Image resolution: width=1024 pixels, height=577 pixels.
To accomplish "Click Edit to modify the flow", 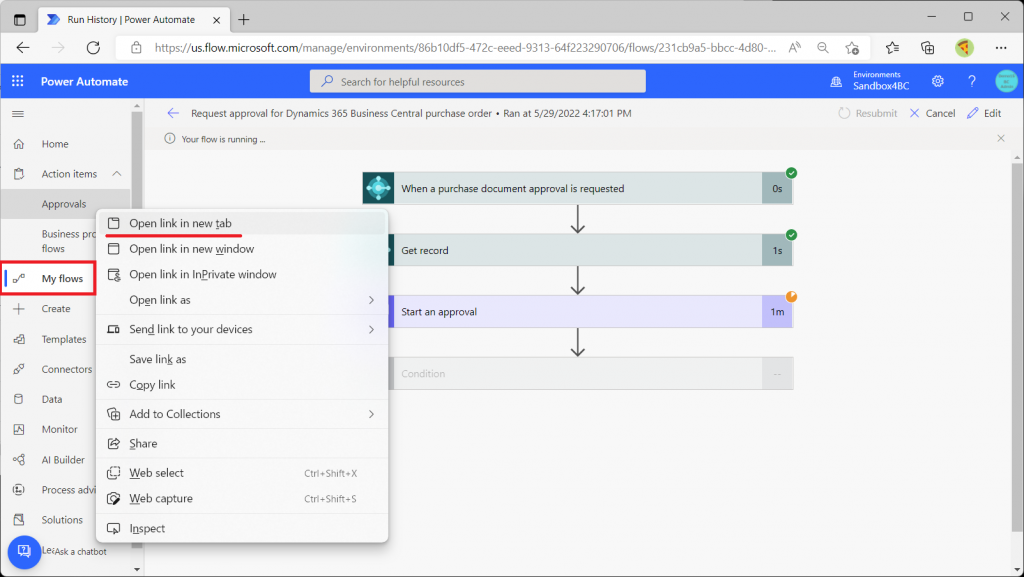I will 984,113.
